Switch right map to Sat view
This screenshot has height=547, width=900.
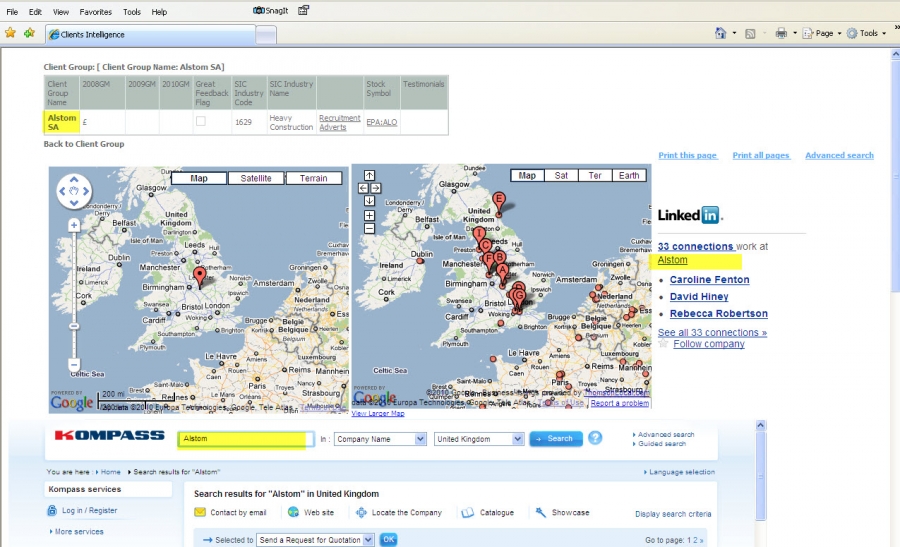(x=561, y=176)
